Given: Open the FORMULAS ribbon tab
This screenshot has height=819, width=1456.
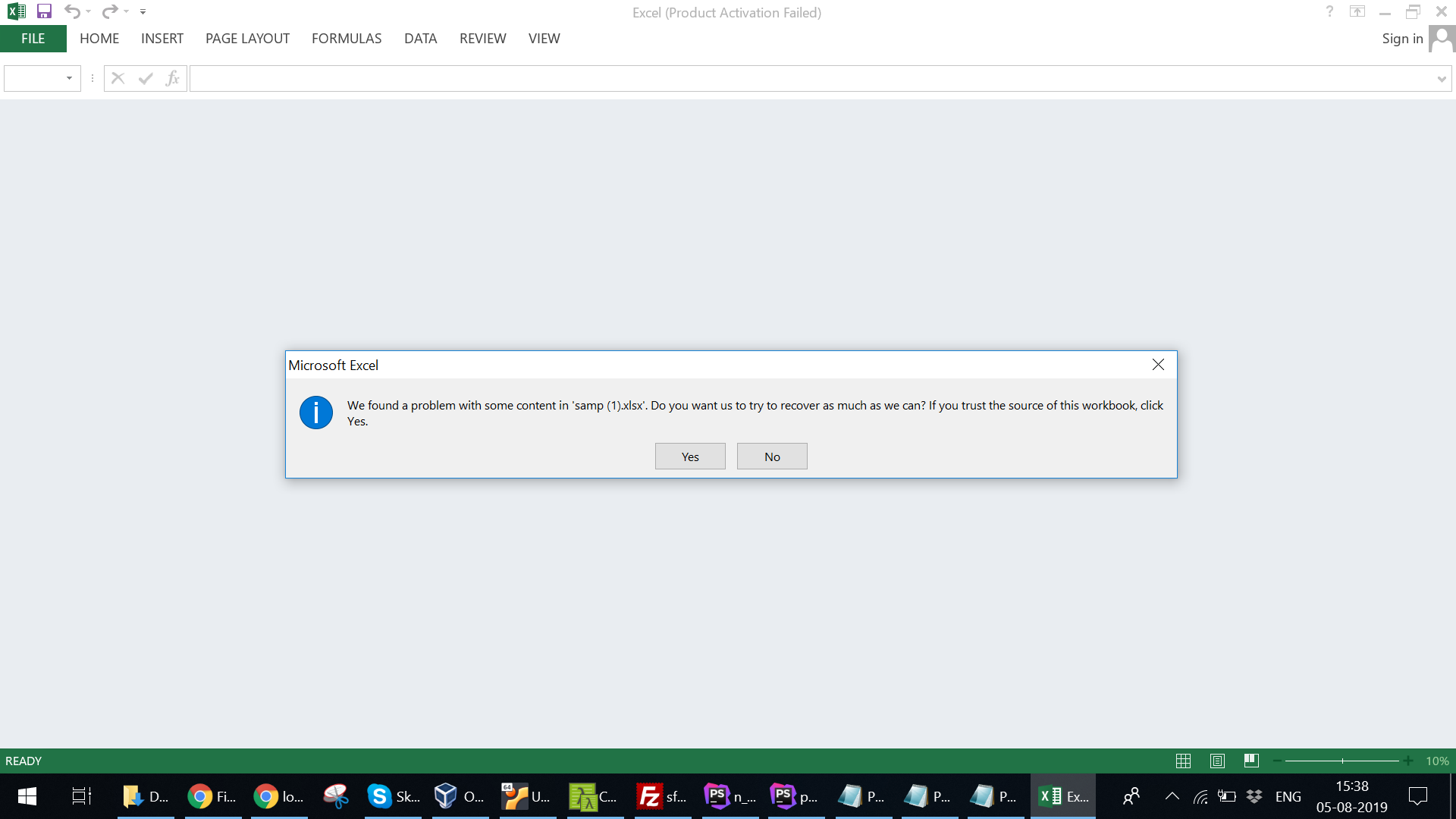Looking at the screenshot, I should coord(347,39).
